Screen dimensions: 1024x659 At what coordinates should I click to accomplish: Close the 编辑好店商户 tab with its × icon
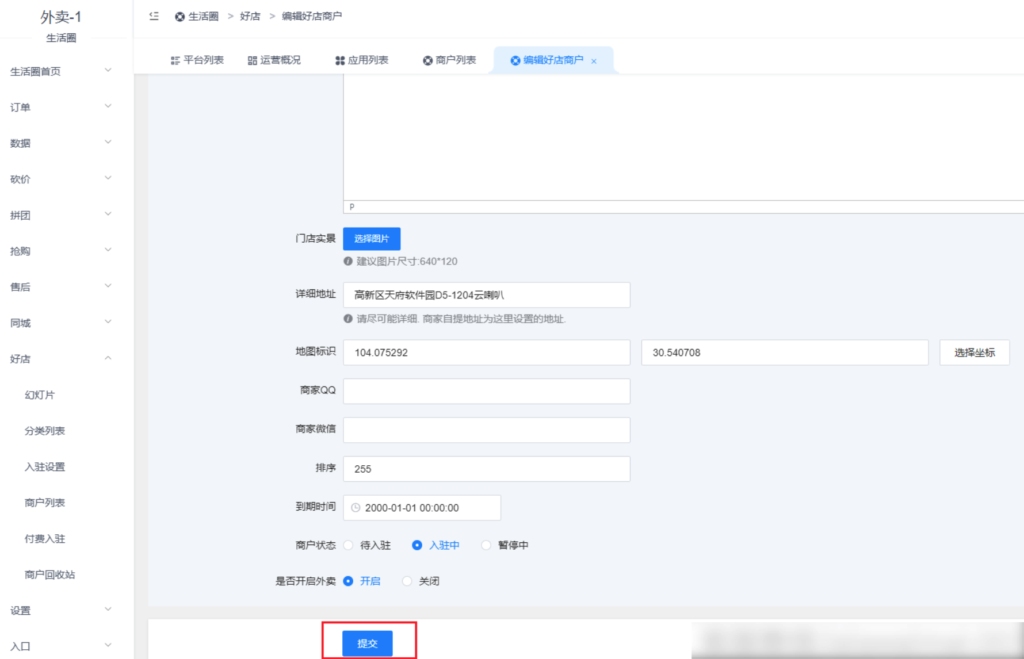[x=594, y=60]
